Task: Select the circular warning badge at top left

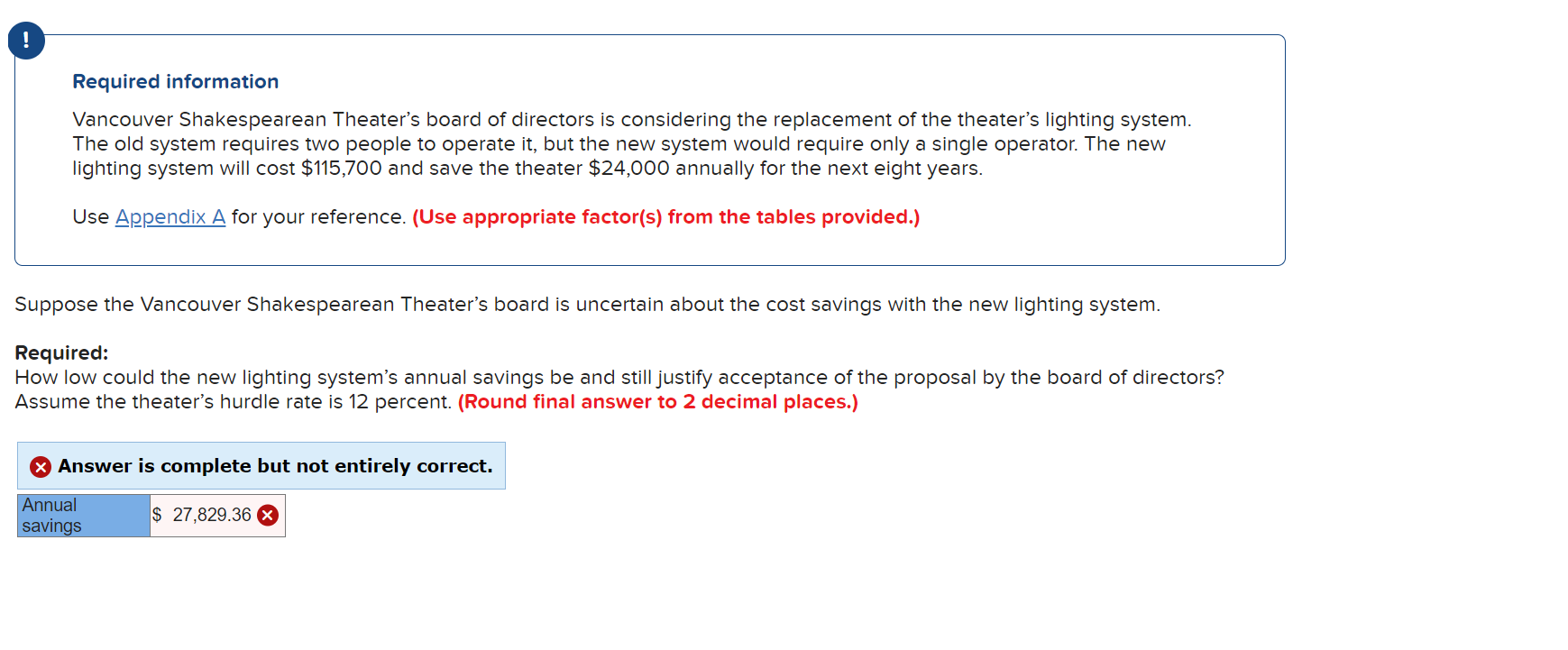Action: 26,41
